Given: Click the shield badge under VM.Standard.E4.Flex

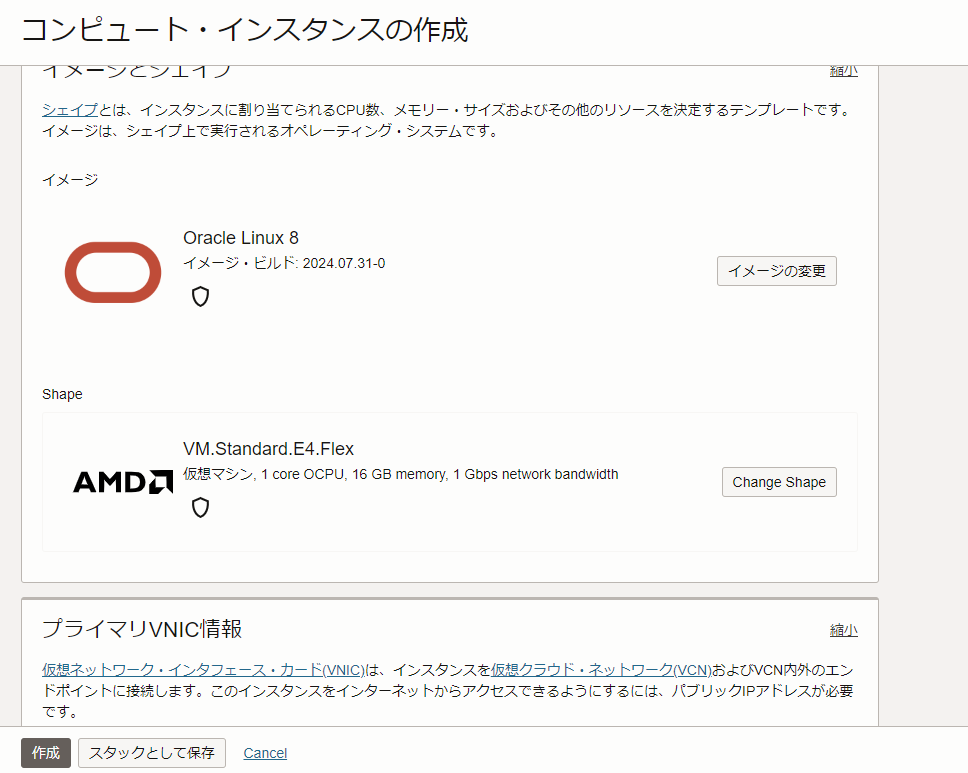Looking at the screenshot, I should (199, 507).
